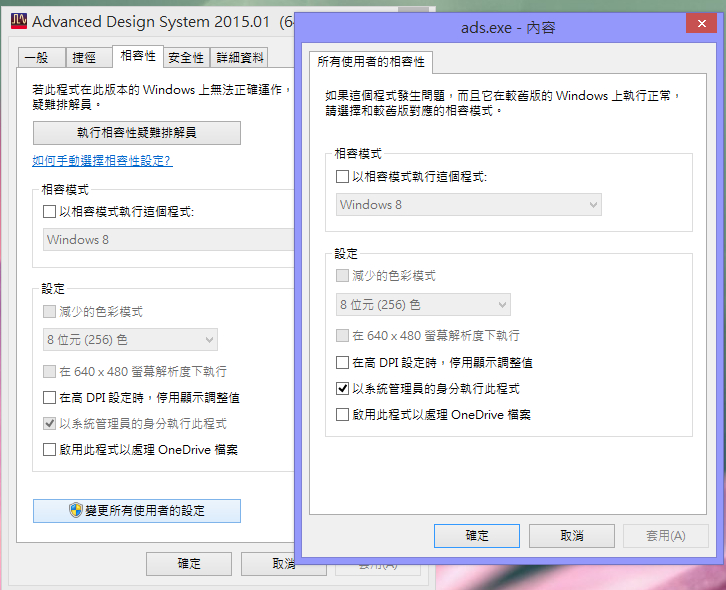The height and width of the screenshot is (590, 726).
Task: Toggle 640 x 480 option in Advanced Design System window
Action: [x=49, y=371]
